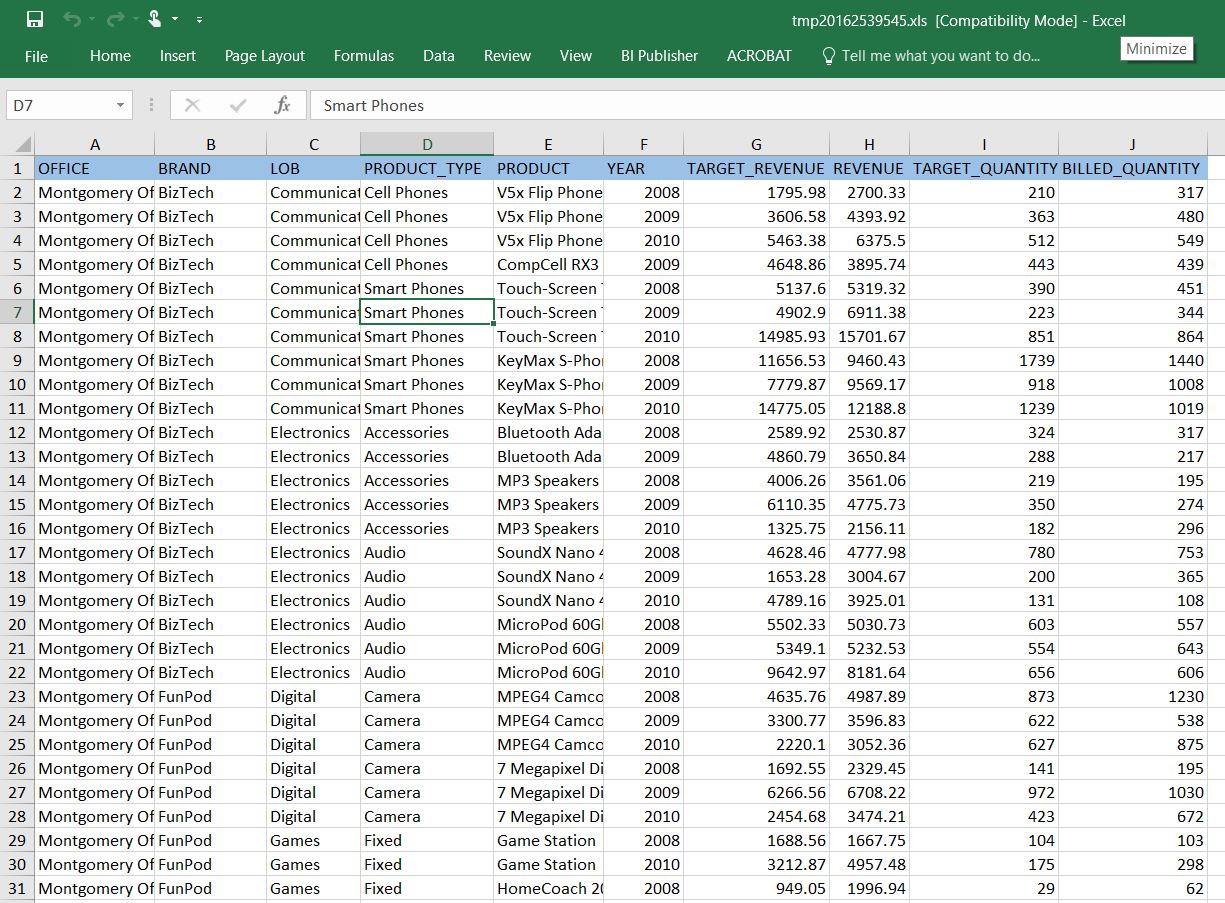Click the Redo arrow icon
Image resolution: width=1225 pixels, height=903 pixels.
click(x=113, y=19)
